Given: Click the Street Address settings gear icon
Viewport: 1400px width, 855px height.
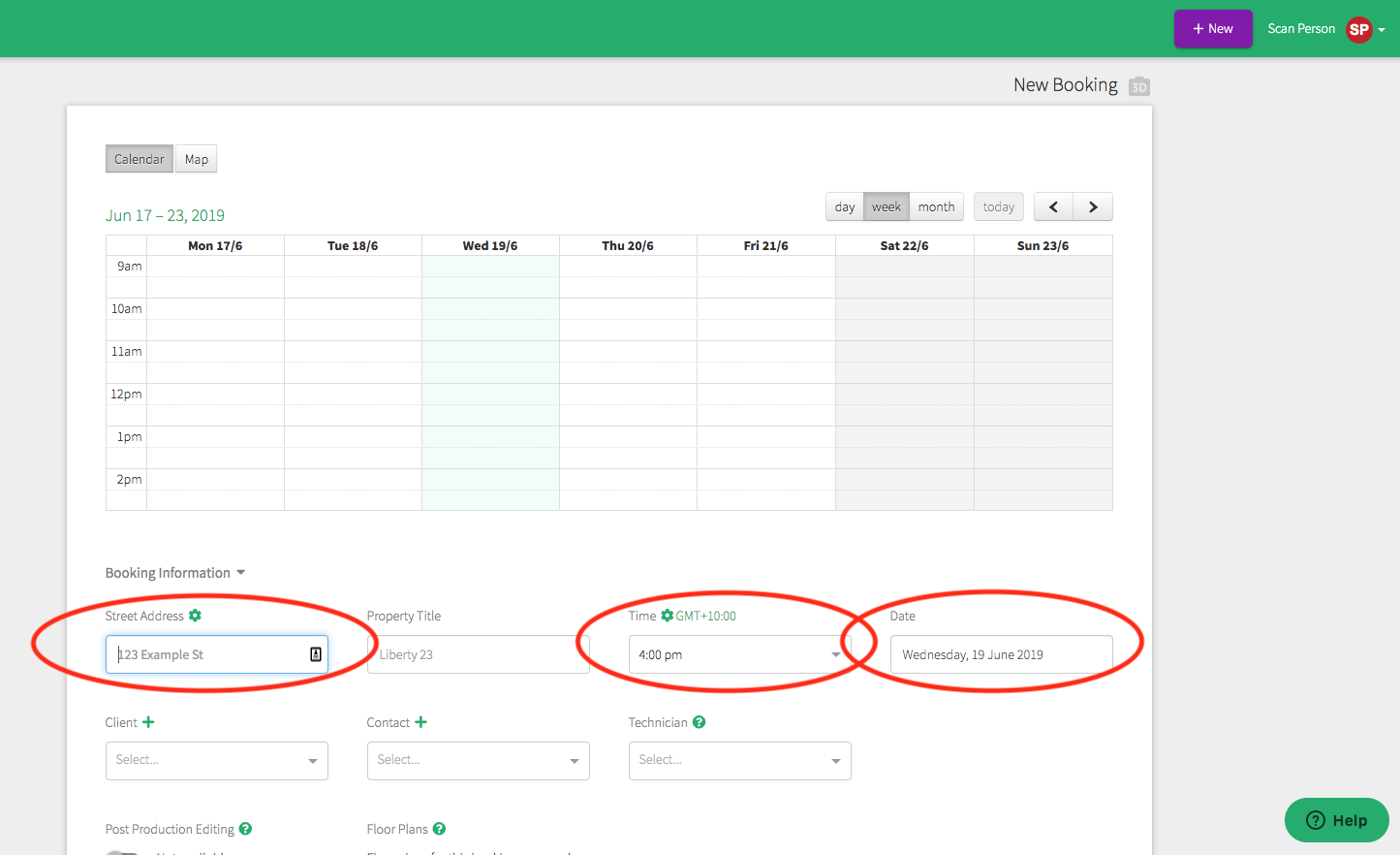Looking at the screenshot, I should pos(195,616).
